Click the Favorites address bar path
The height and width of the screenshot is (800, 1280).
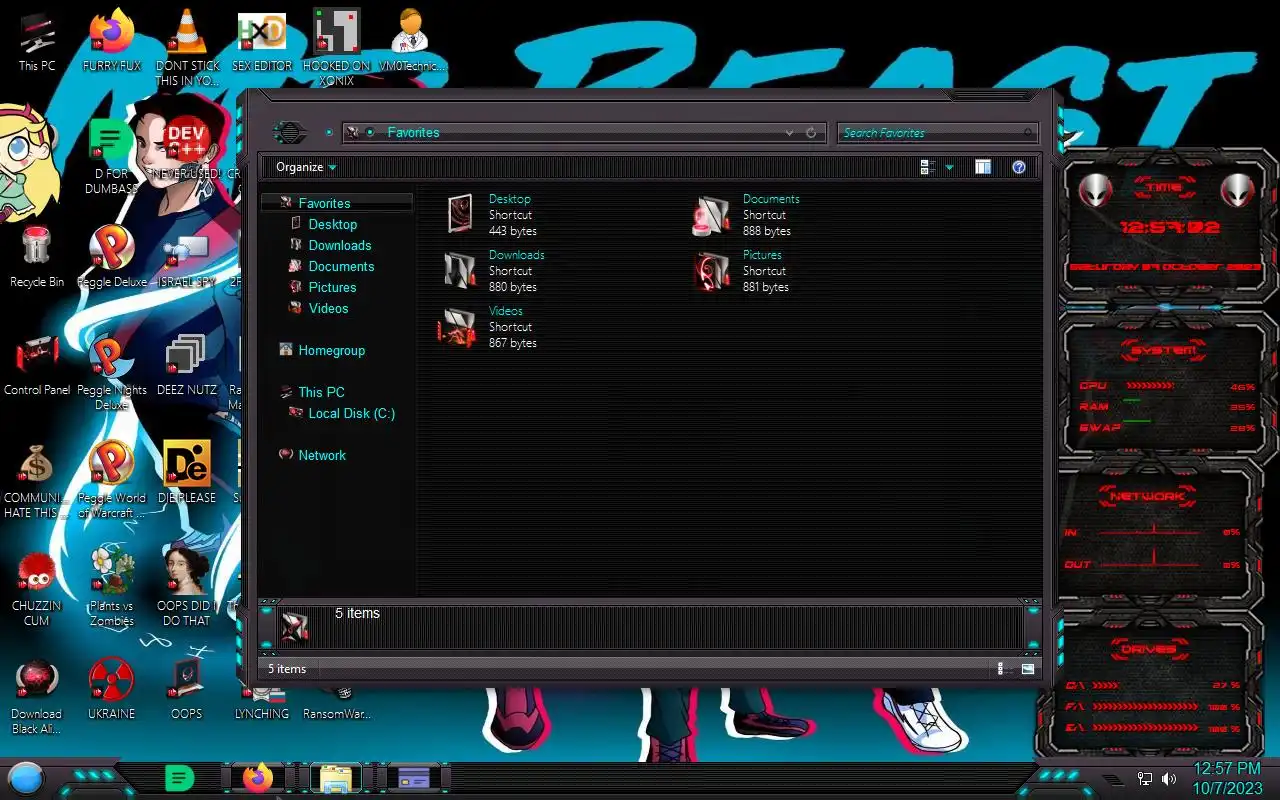(413, 132)
